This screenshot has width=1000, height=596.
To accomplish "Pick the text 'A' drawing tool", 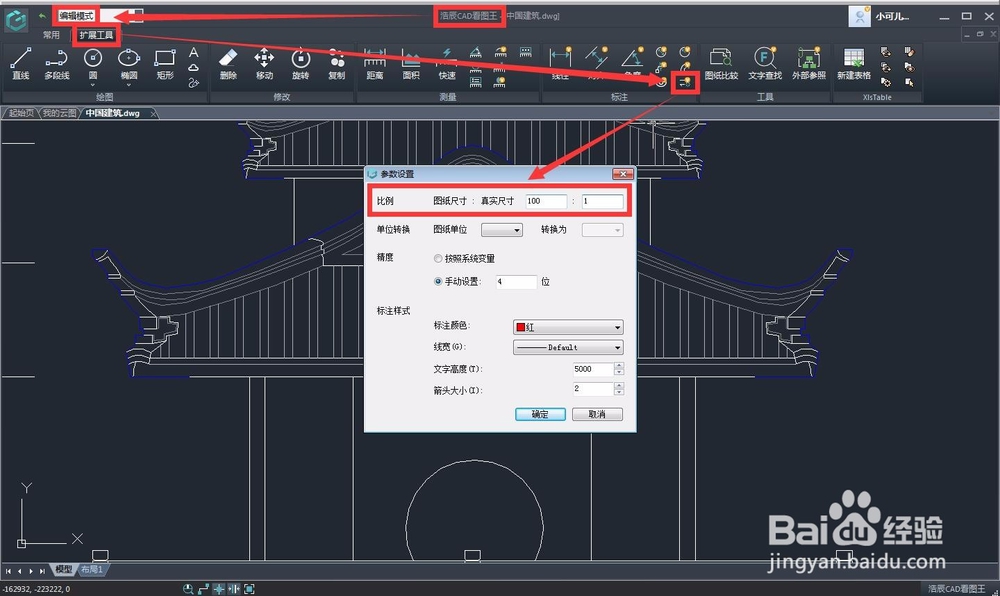I will coord(194,52).
